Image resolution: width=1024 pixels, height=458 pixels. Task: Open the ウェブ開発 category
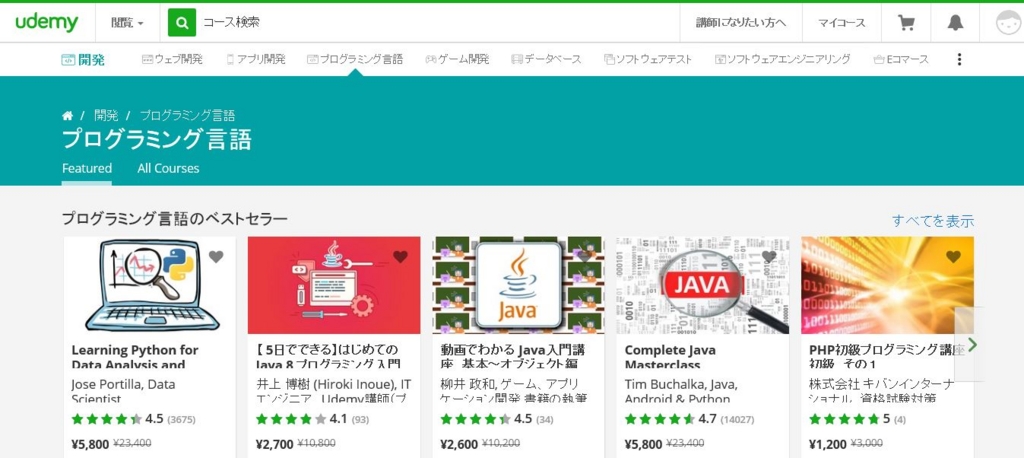point(172,59)
